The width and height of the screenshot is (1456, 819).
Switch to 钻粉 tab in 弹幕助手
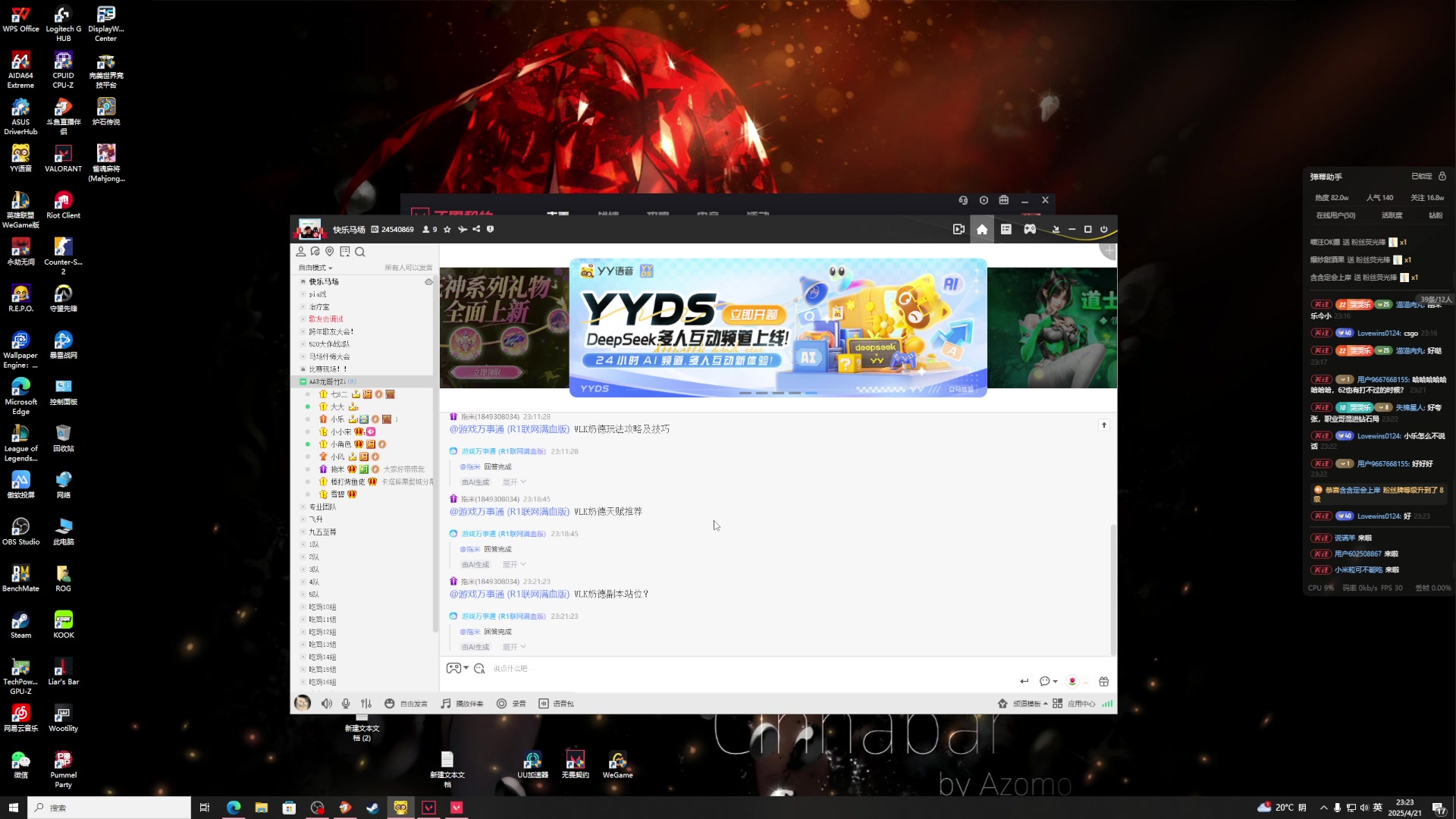click(x=1436, y=215)
